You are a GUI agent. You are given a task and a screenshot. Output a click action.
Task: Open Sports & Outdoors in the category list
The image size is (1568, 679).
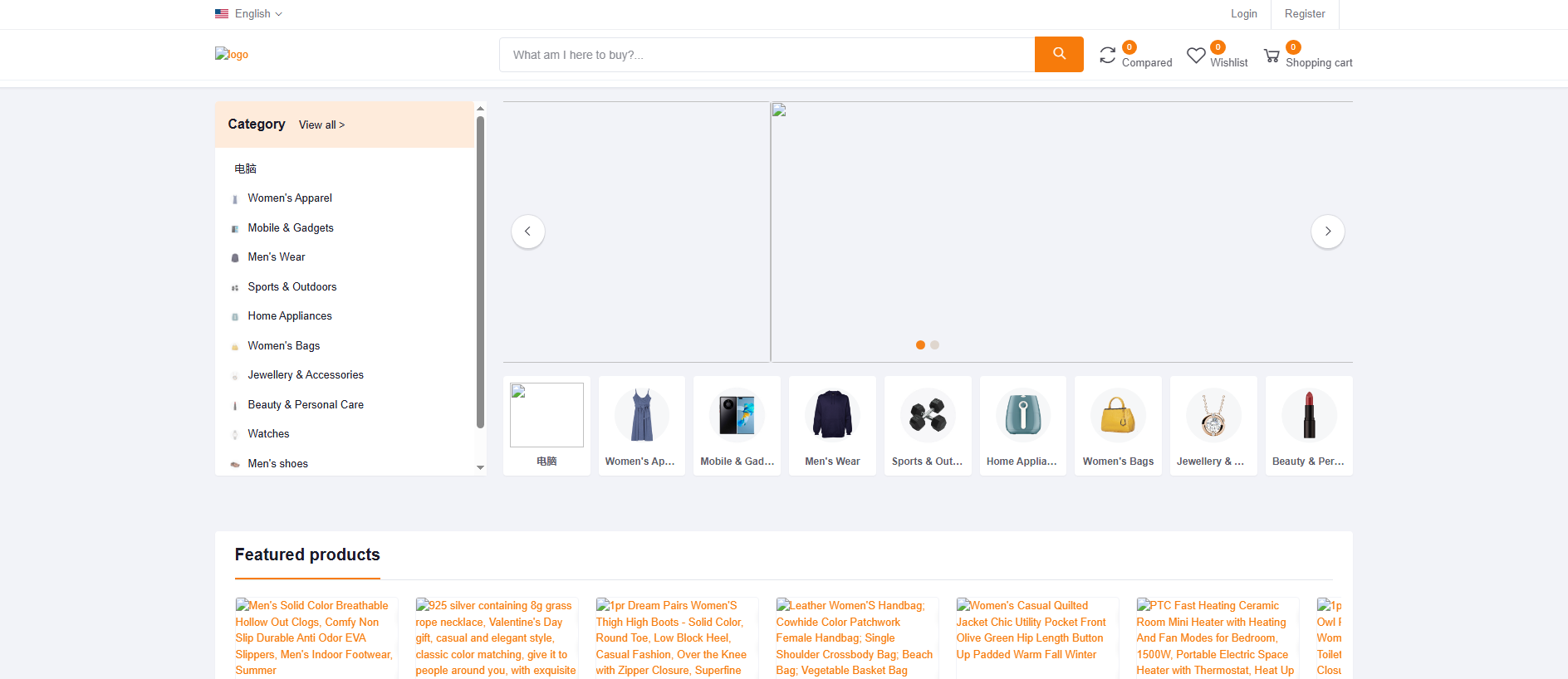[x=292, y=287]
